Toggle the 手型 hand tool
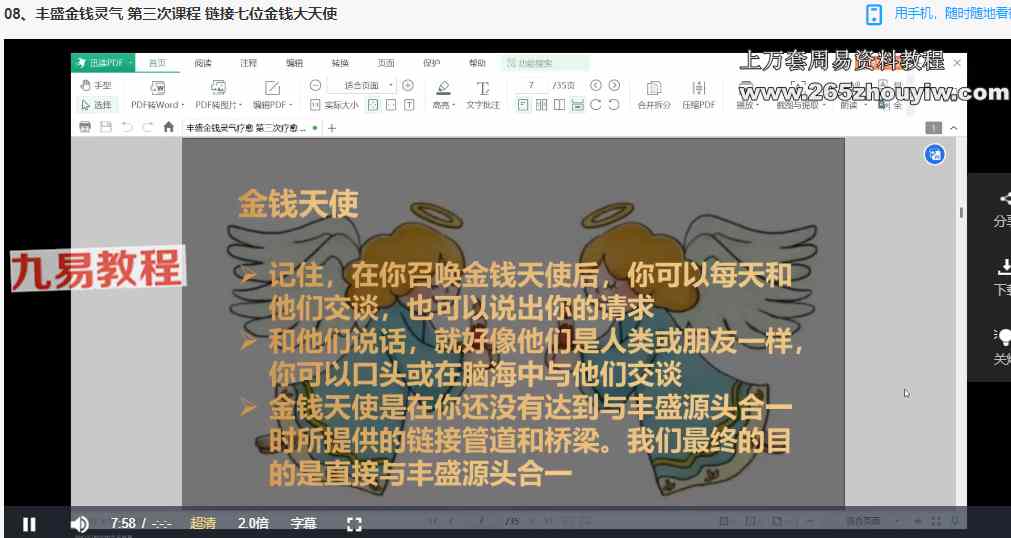 96,86
